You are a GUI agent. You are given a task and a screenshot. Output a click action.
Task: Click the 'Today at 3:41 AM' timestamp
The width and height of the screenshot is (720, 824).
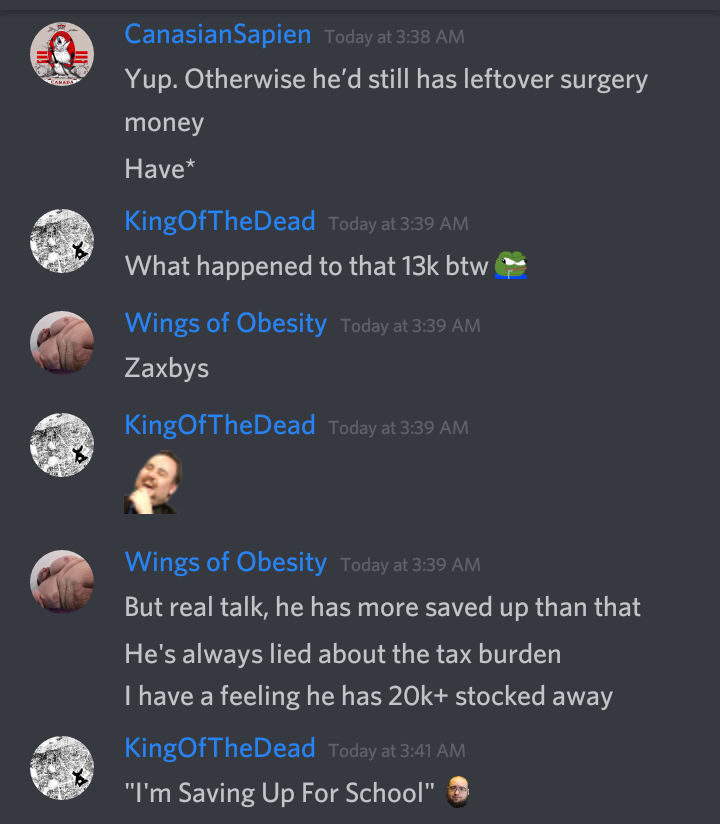(397, 750)
